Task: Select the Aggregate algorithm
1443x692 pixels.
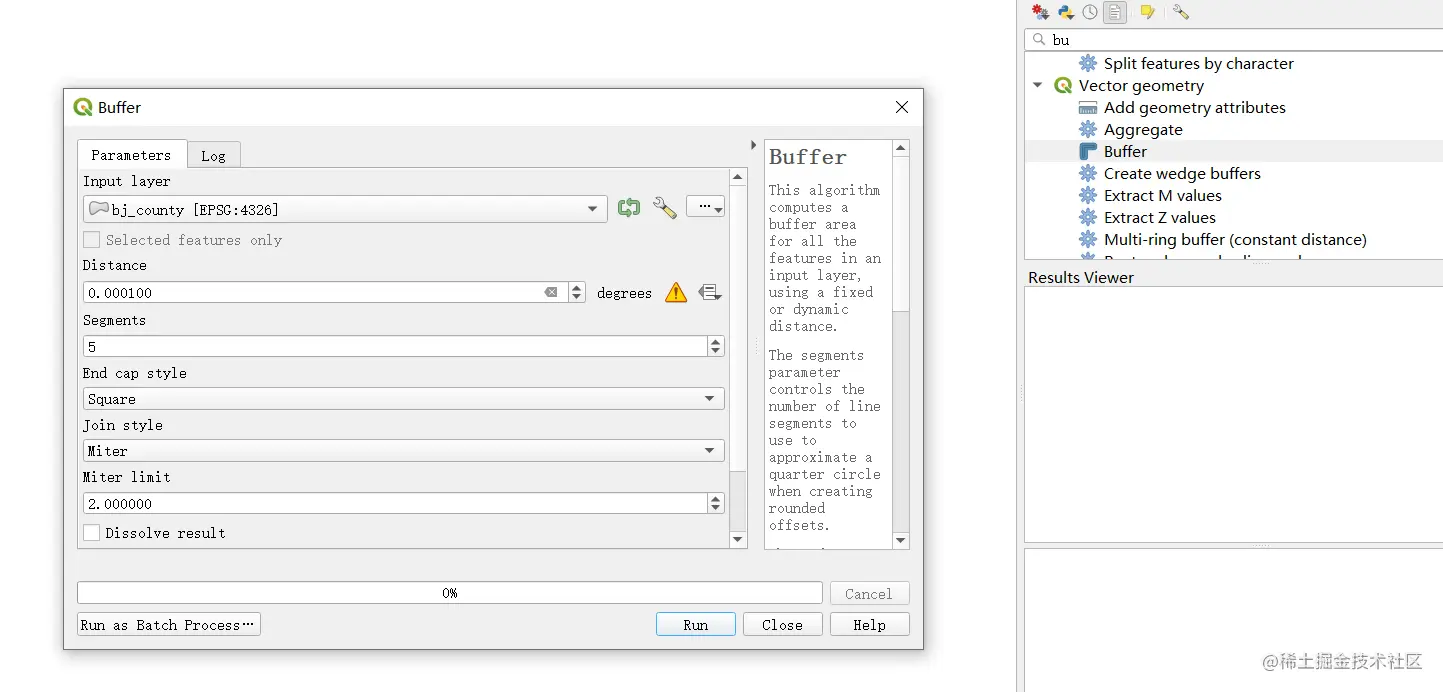Action: click(x=1143, y=129)
